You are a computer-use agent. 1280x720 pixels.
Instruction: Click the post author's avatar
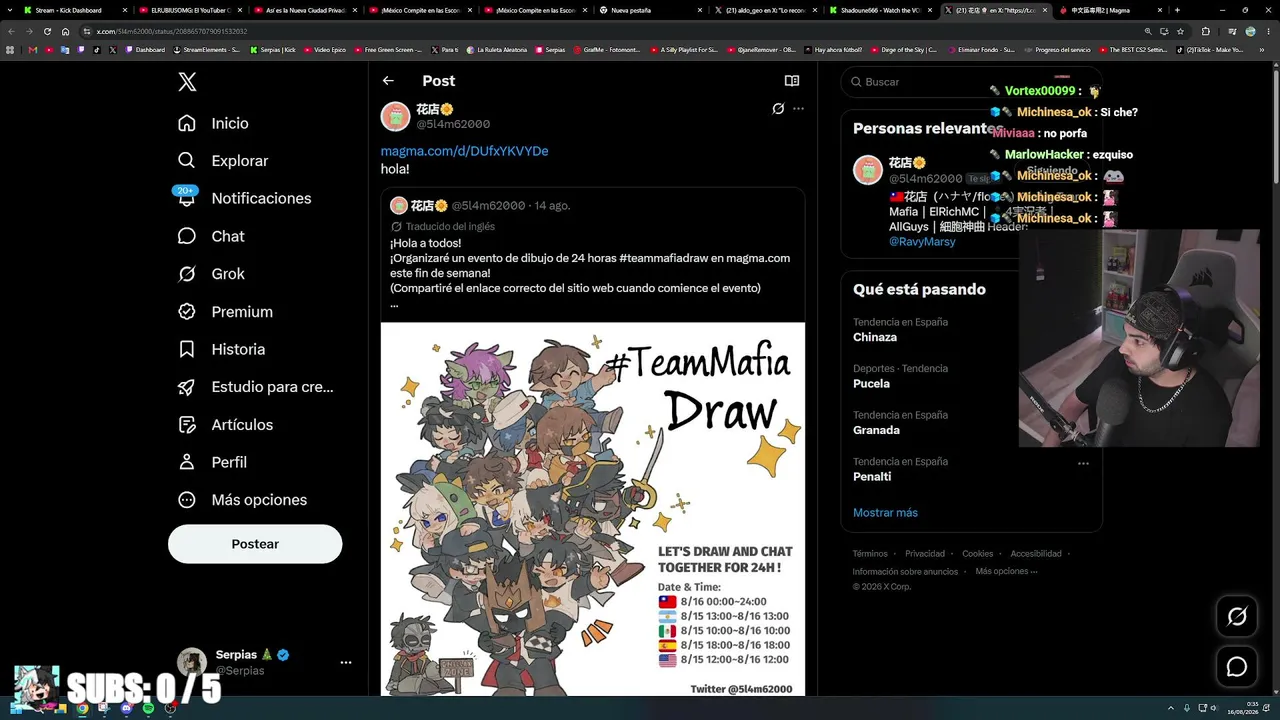coord(396,116)
